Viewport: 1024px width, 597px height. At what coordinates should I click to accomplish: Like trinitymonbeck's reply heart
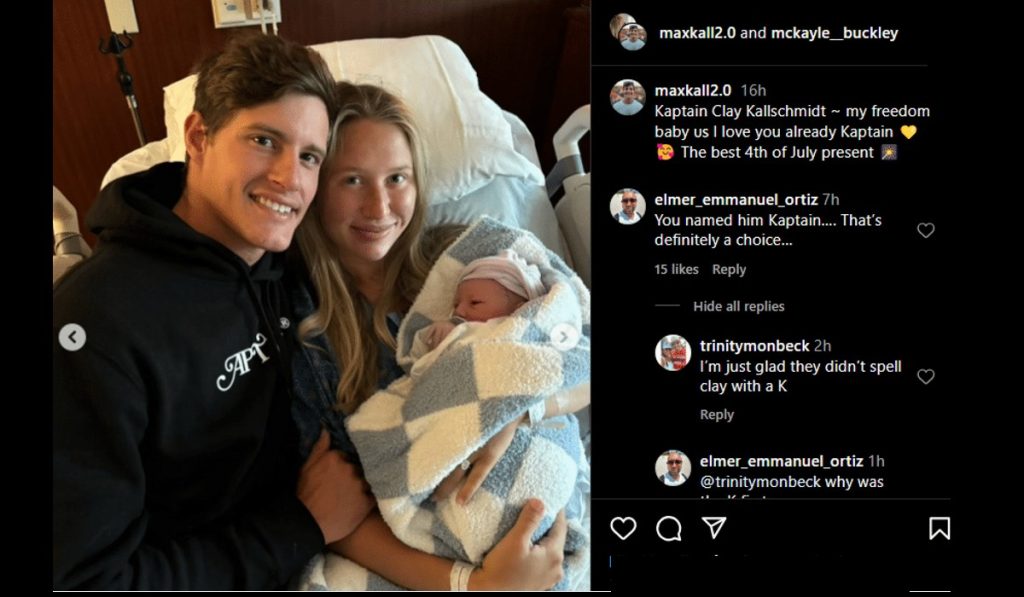tap(925, 376)
